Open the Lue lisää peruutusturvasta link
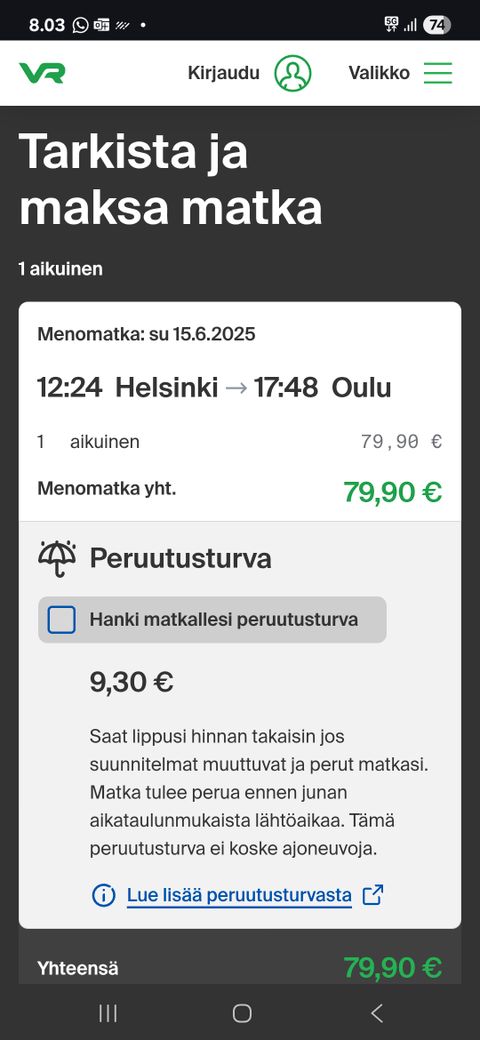 tap(239, 895)
